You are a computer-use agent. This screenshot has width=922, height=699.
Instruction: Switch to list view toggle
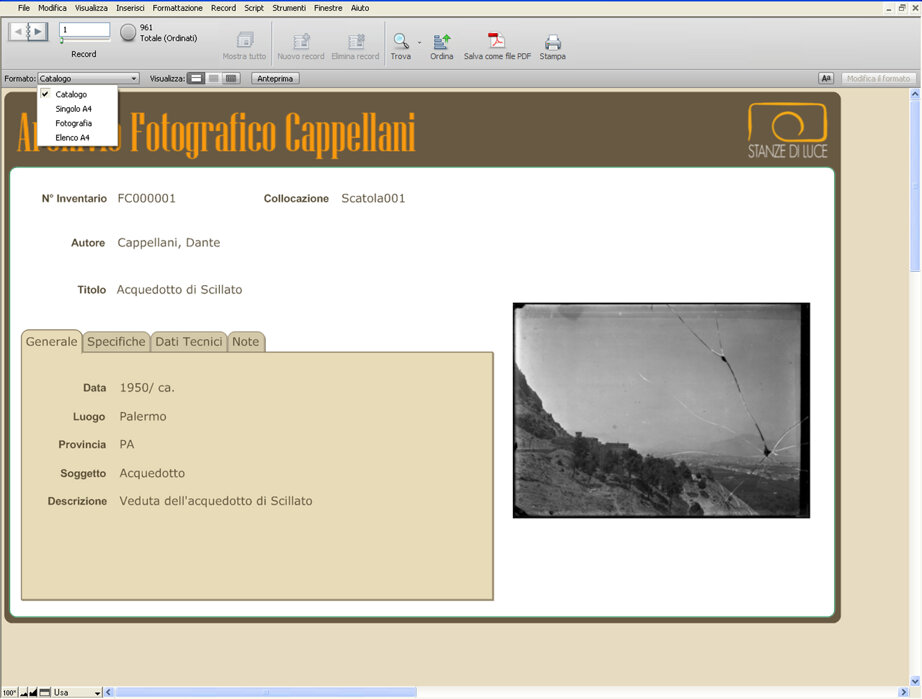click(214, 78)
